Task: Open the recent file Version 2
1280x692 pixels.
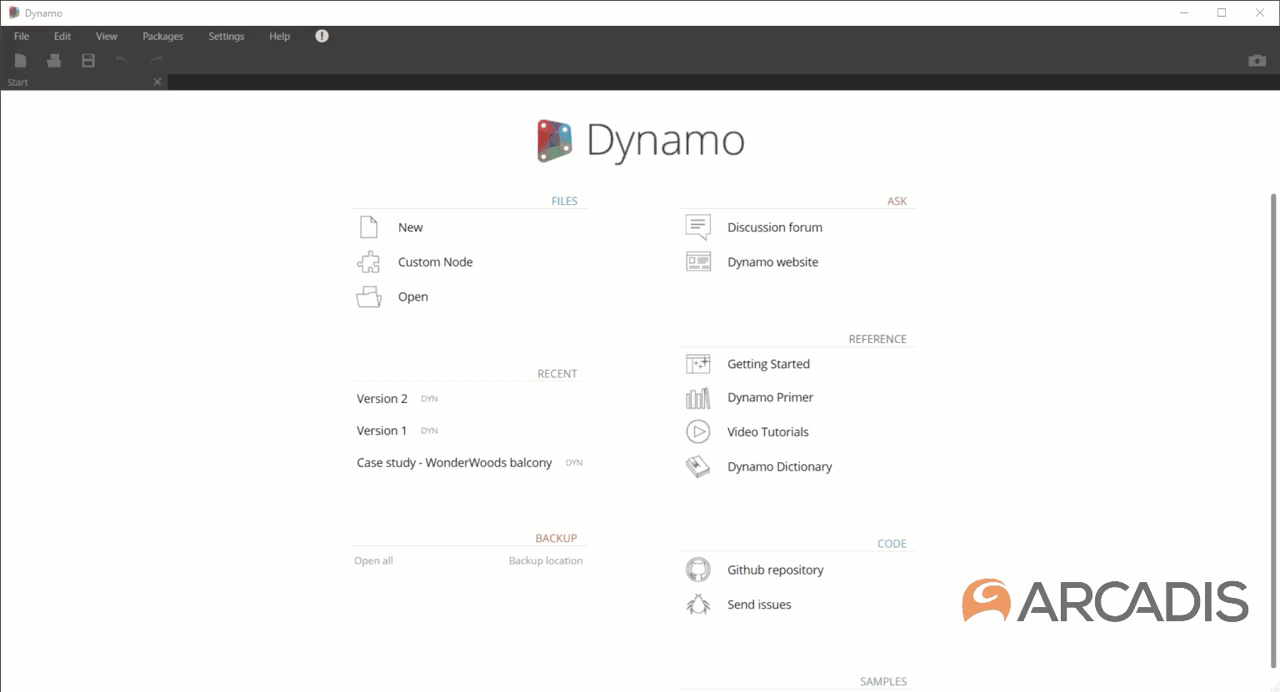Action: coord(382,398)
